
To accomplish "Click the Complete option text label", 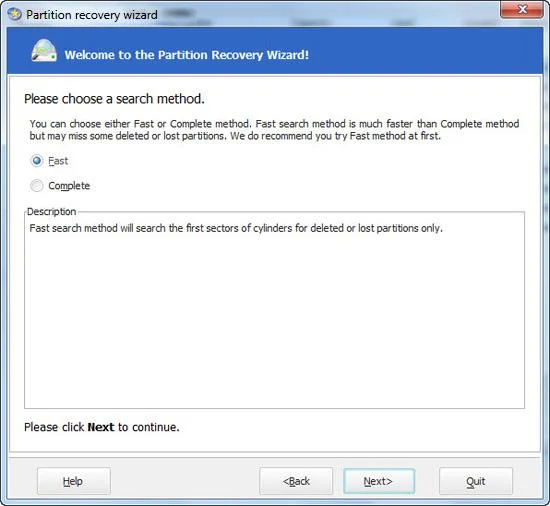I will click(x=69, y=186).
